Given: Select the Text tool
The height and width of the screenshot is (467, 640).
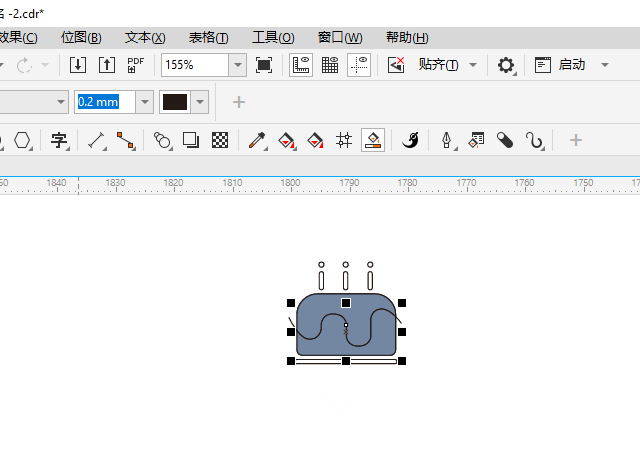Looking at the screenshot, I should tap(59, 141).
